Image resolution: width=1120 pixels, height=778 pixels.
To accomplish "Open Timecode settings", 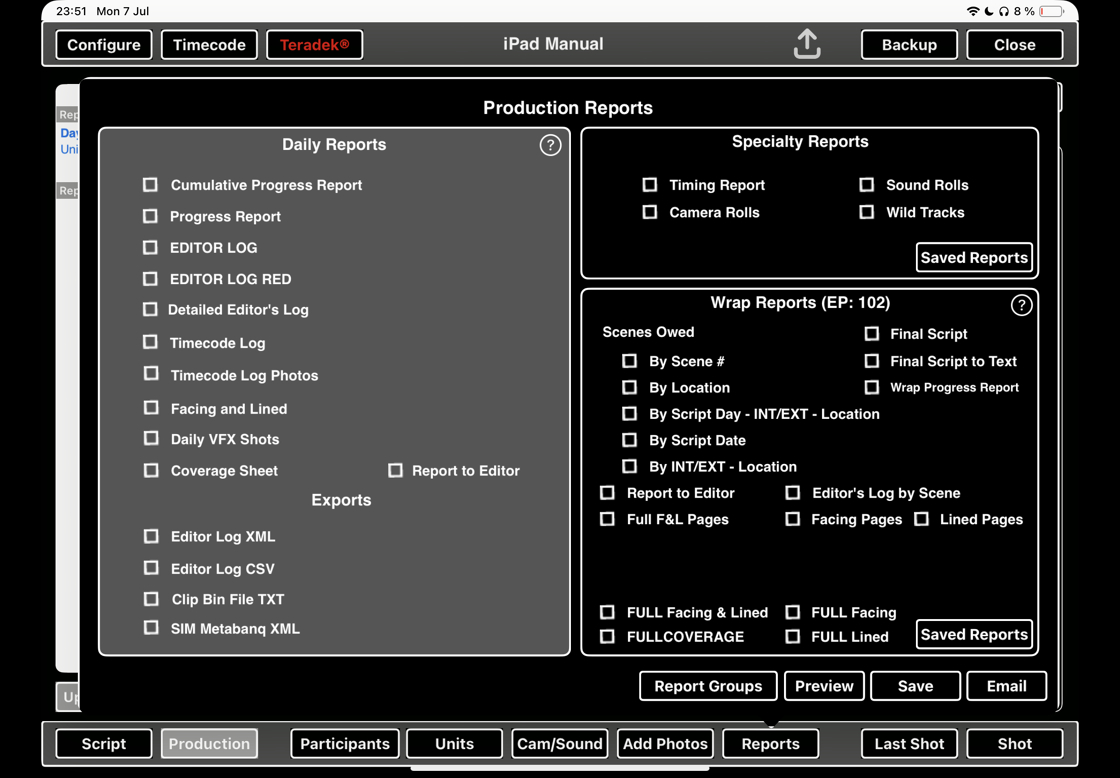I will (x=209, y=44).
